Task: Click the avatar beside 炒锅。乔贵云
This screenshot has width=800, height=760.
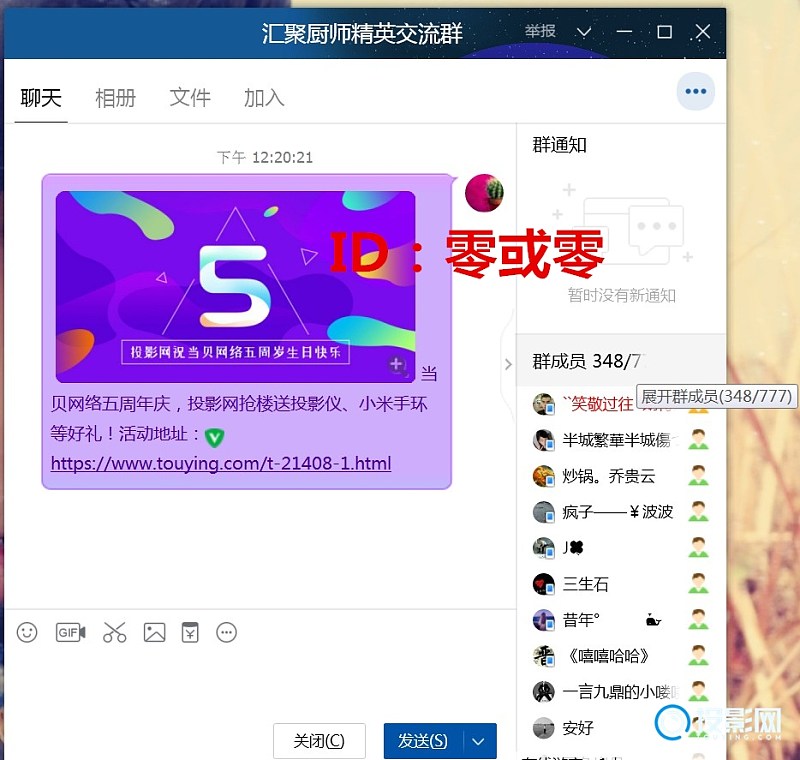Action: 543,476
